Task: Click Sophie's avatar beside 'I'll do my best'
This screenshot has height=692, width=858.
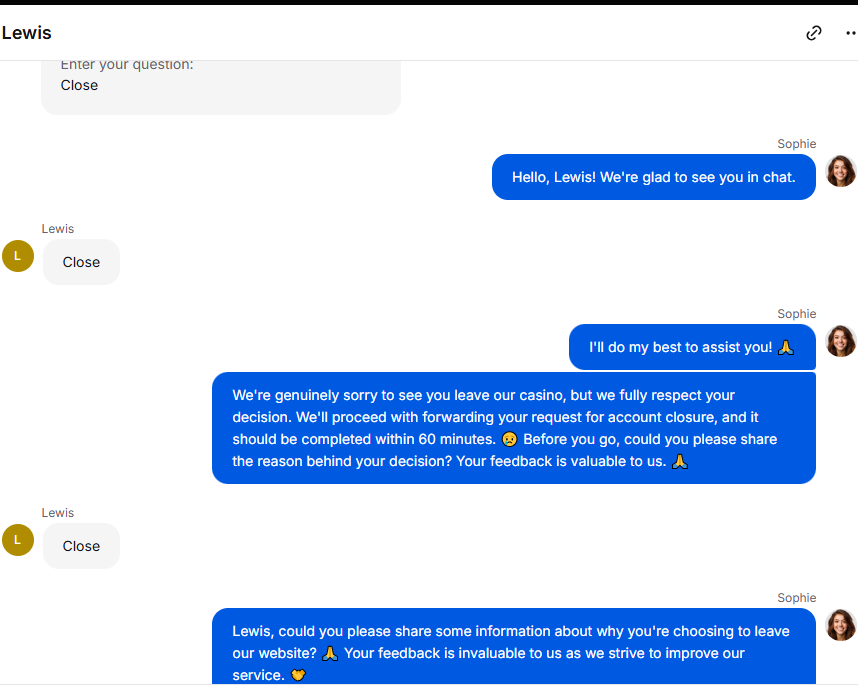Action: point(840,341)
